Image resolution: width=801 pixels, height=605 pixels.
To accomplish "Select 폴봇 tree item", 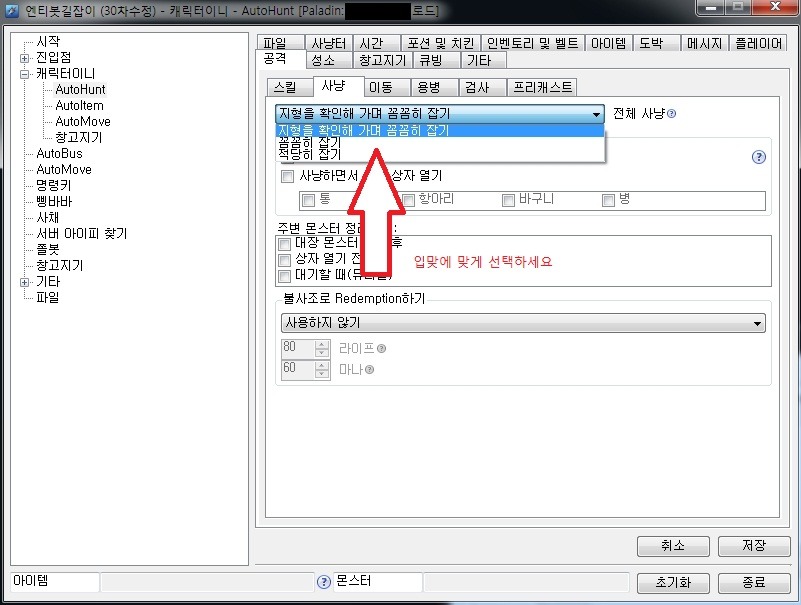I will tap(48, 250).
